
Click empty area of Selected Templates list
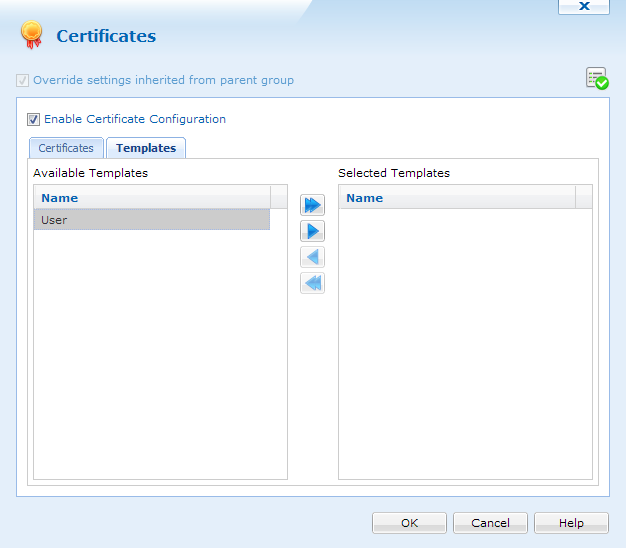coord(465,343)
